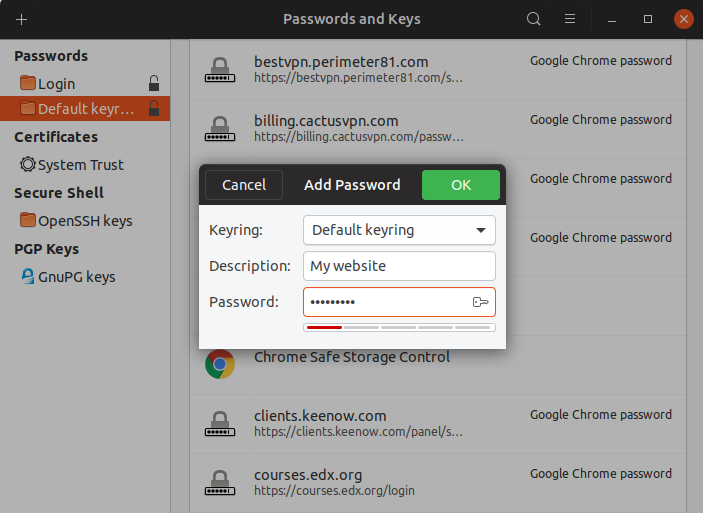Click Google Chrome password label for bestvpn.perimeter81.com
The image size is (703, 513).
[x=601, y=61]
